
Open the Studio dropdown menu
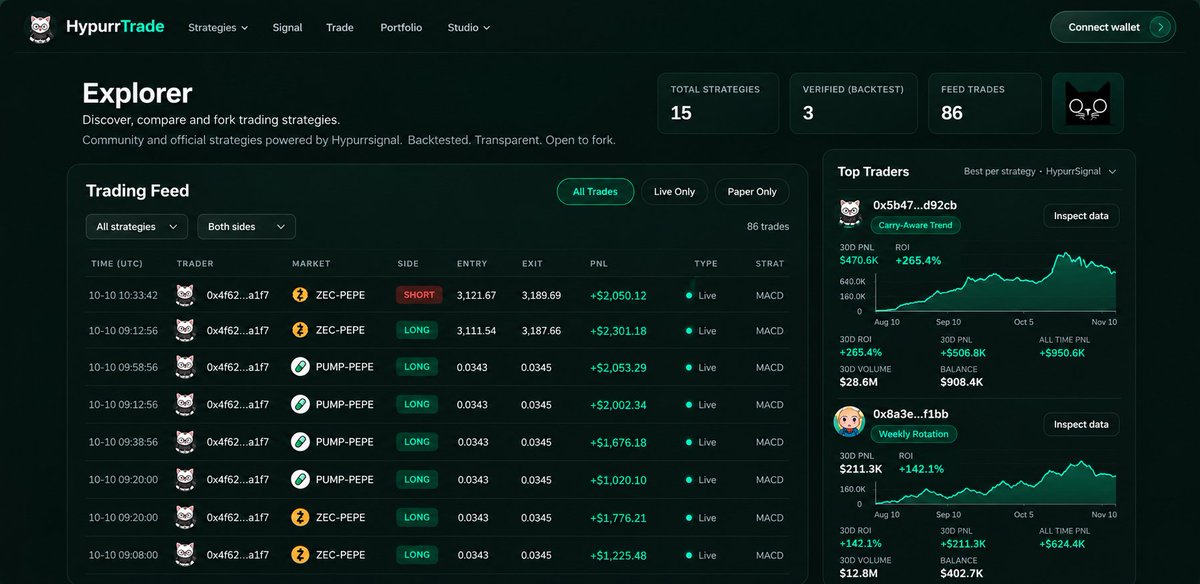469,28
